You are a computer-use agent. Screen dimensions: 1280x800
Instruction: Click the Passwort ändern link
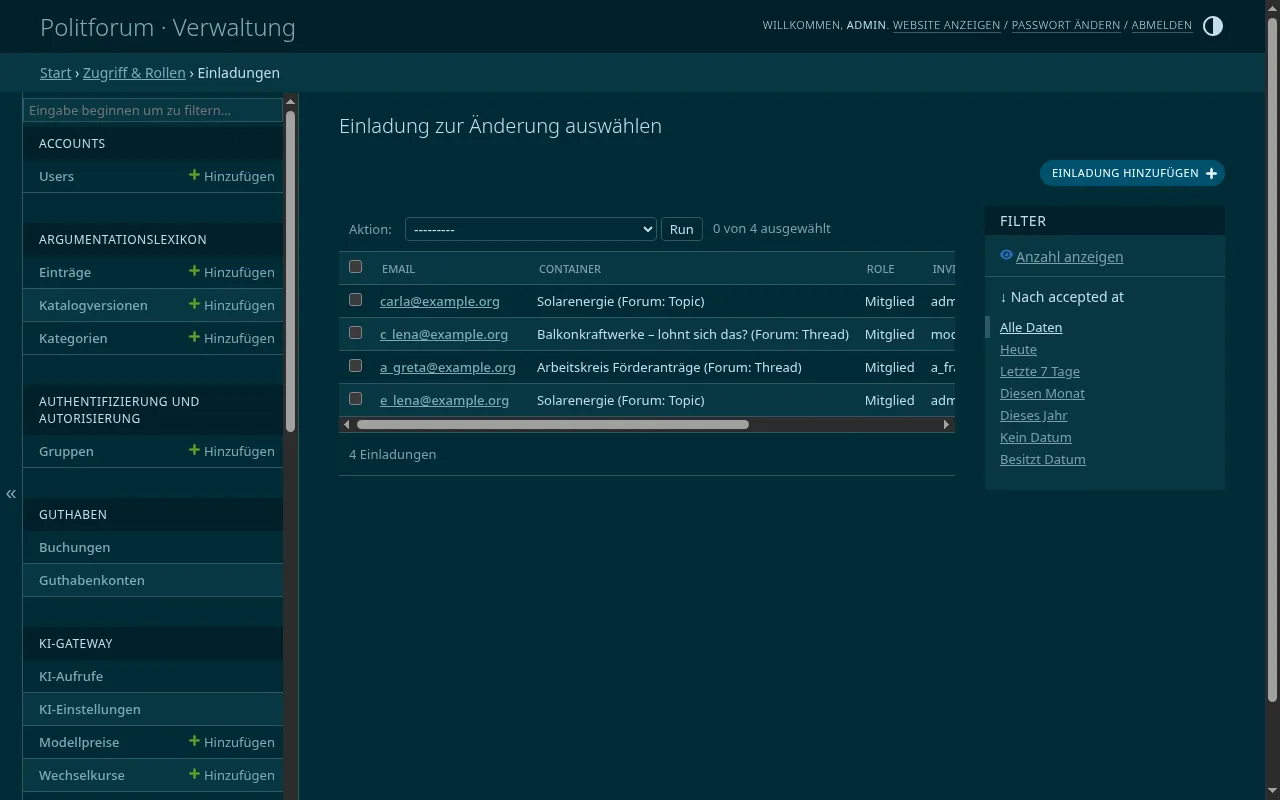coord(1066,25)
